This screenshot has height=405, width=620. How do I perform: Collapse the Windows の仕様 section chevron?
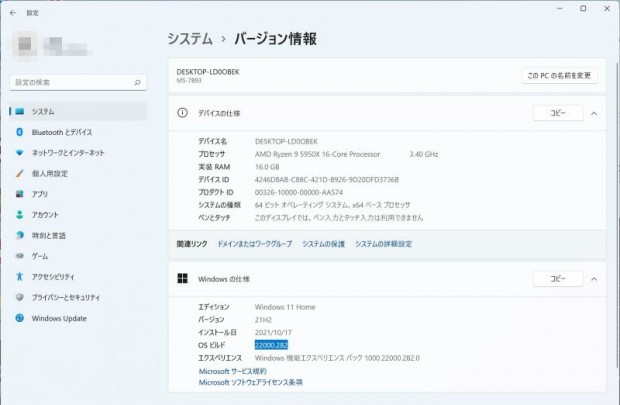pos(594,279)
